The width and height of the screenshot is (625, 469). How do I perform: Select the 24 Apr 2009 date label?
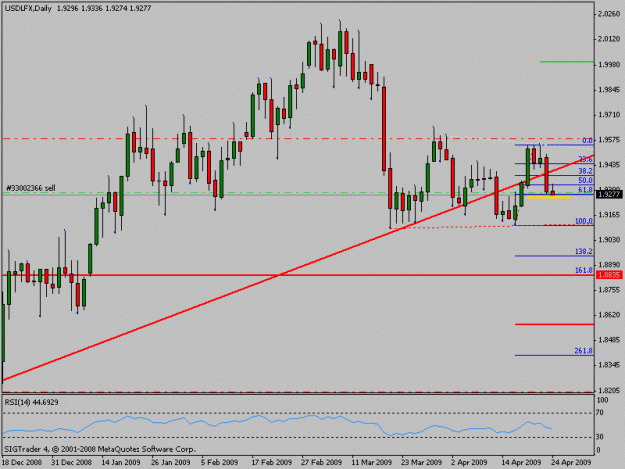[x=571, y=463]
